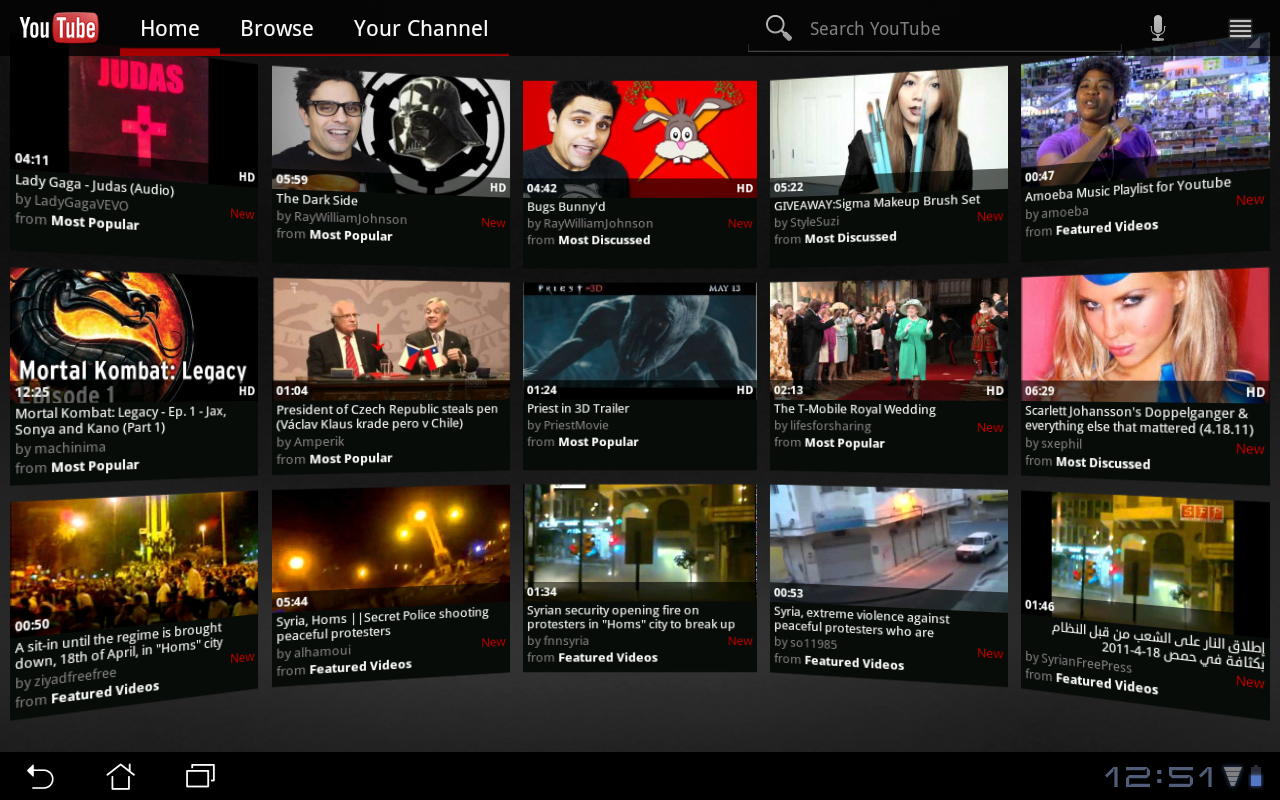Play T-Mobile Royal Wedding thumbnail
The width and height of the screenshot is (1280, 800).
click(x=889, y=340)
